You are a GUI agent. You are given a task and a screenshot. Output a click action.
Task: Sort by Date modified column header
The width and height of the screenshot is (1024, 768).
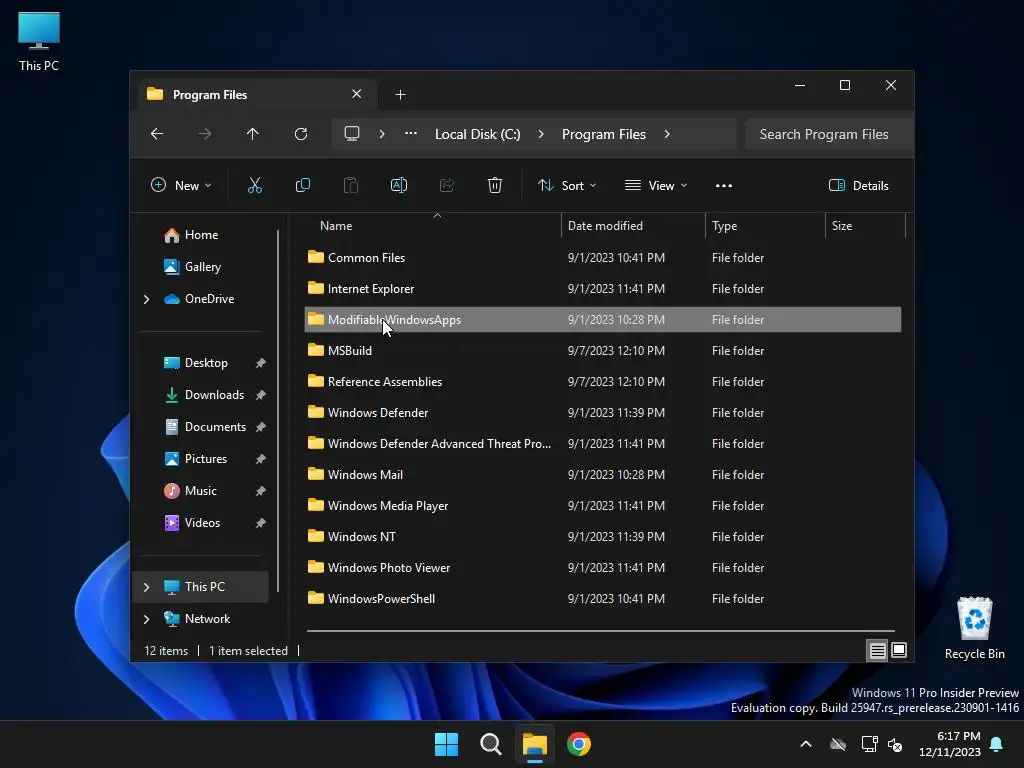[x=633, y=226]
